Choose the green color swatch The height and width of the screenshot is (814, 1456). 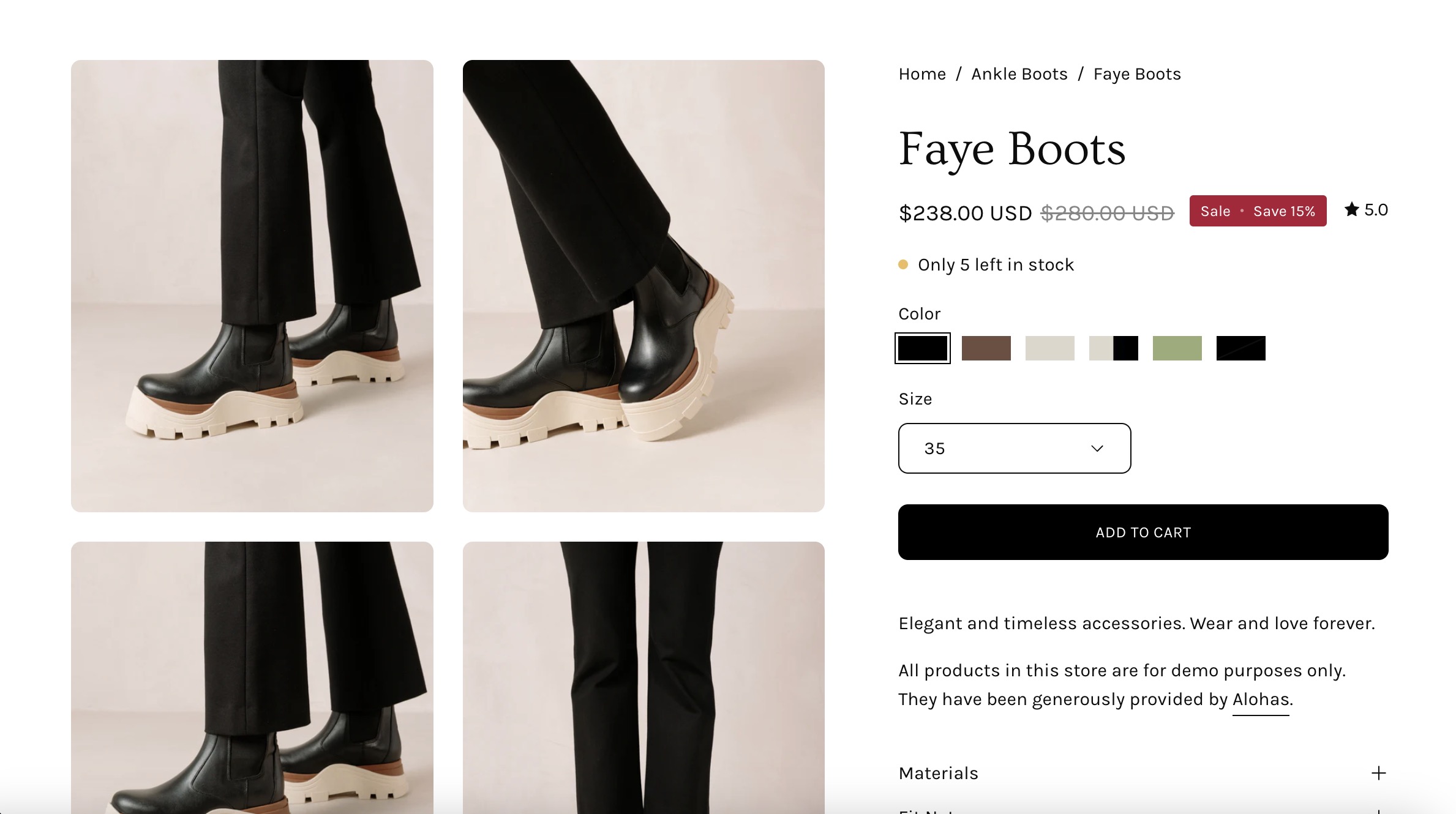pos(1177,348)
